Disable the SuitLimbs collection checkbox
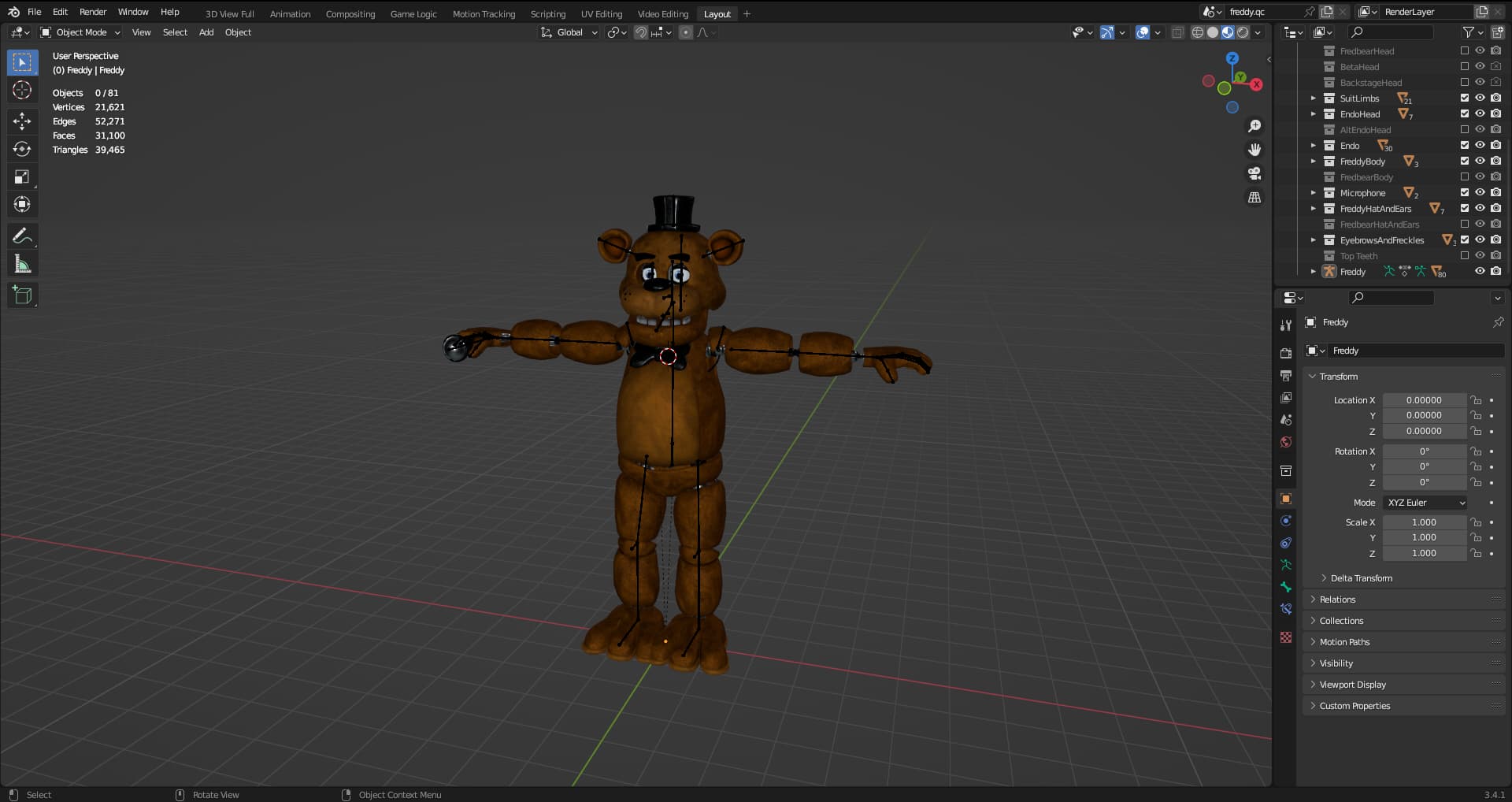The height and width of the screenshot is (802, 1512). click(1465, 98)
